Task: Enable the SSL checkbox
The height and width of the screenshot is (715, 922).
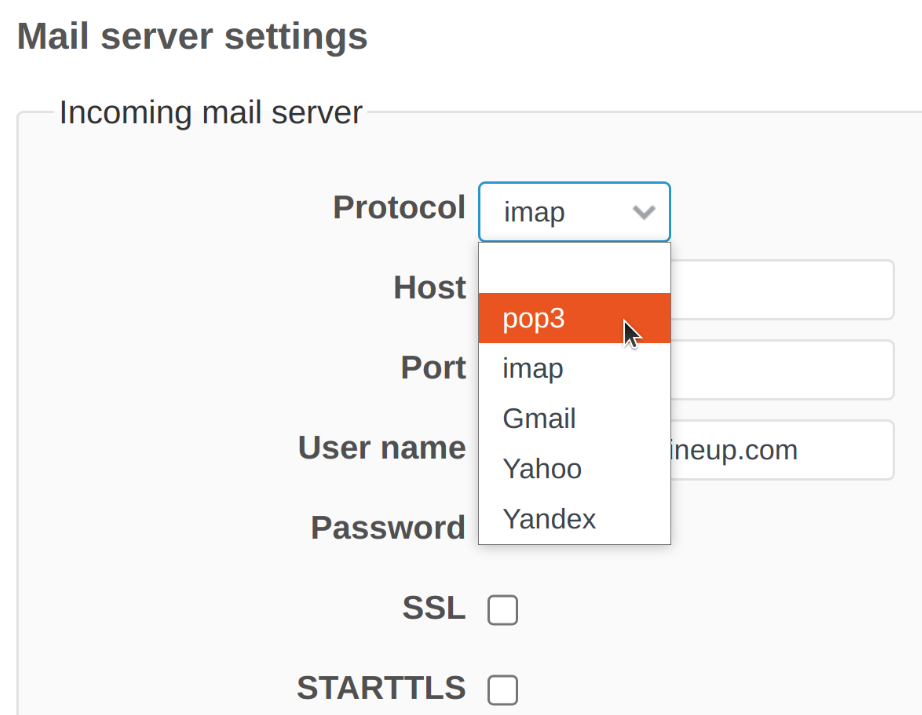Action: tap(502, 609)
